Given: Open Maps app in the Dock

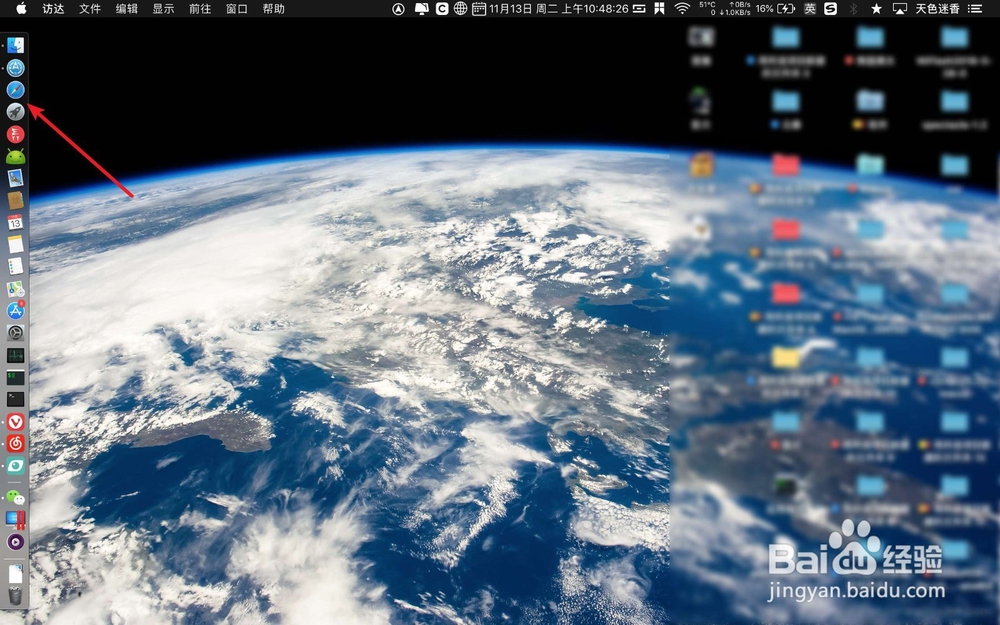Looking at the screenshot, I should coord(15,289).
